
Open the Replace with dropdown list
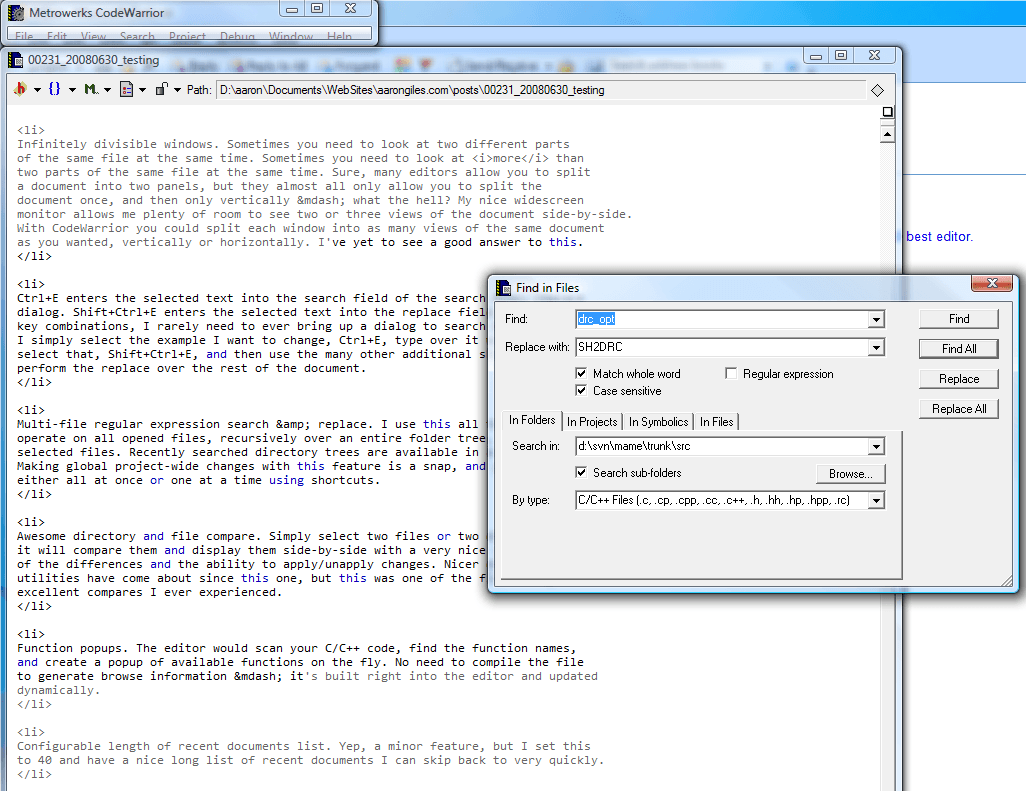pos(876,348)
